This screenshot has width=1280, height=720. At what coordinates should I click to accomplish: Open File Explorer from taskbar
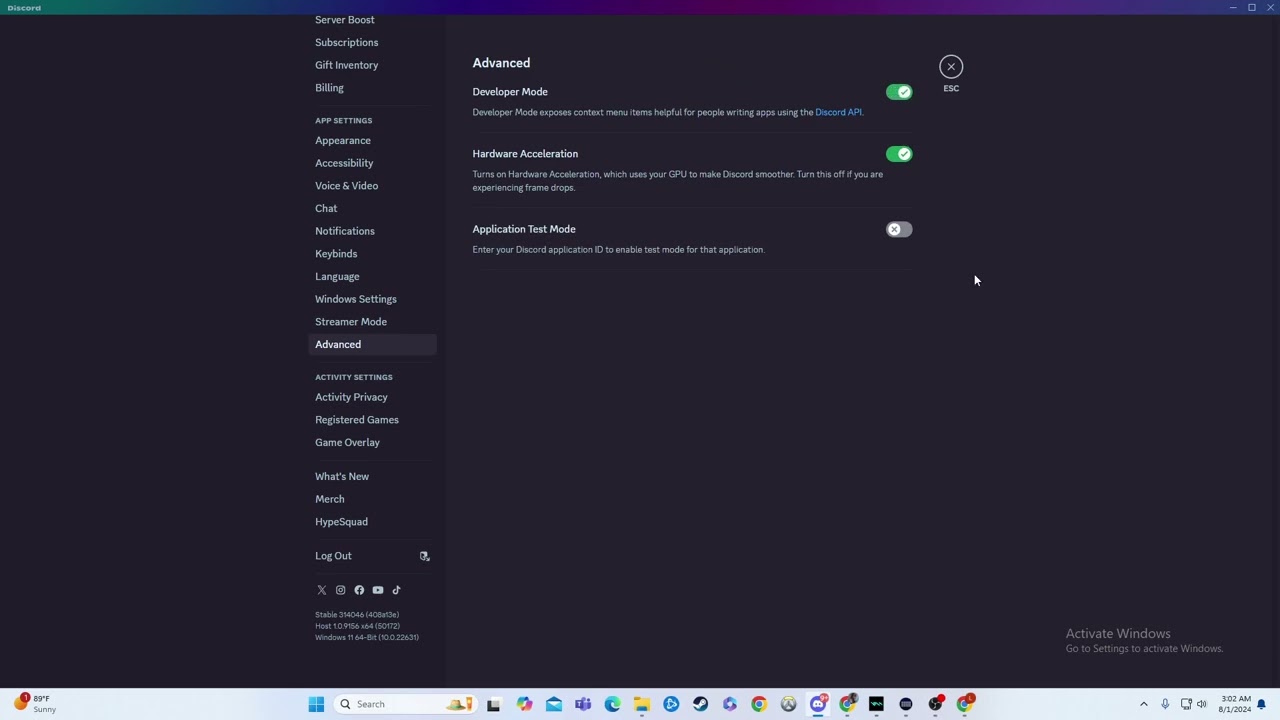(641, 704)
